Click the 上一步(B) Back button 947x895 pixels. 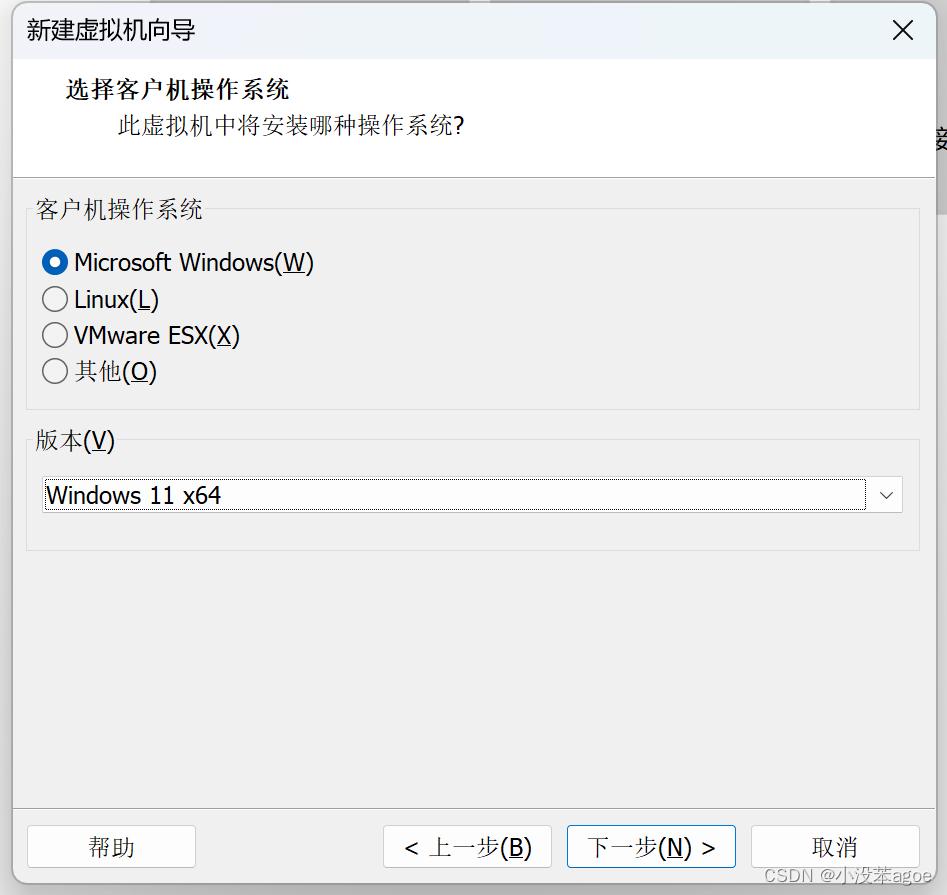(x=467, y=846)
